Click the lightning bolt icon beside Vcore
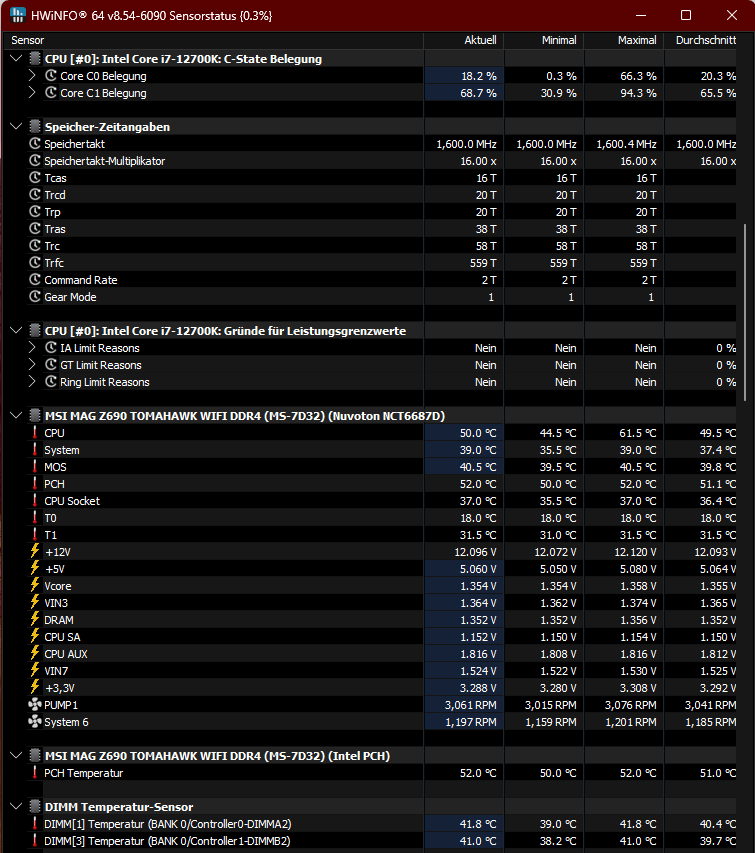This screenshot has width=755, height=853. coord(35,585)
